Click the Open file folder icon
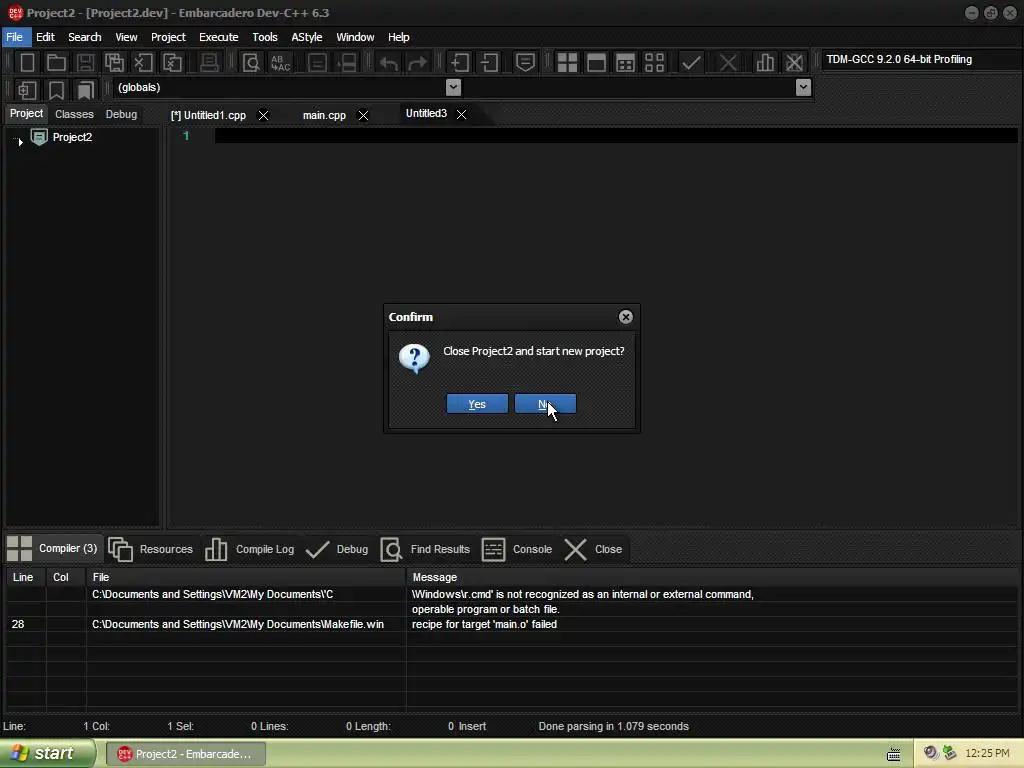 56,63
